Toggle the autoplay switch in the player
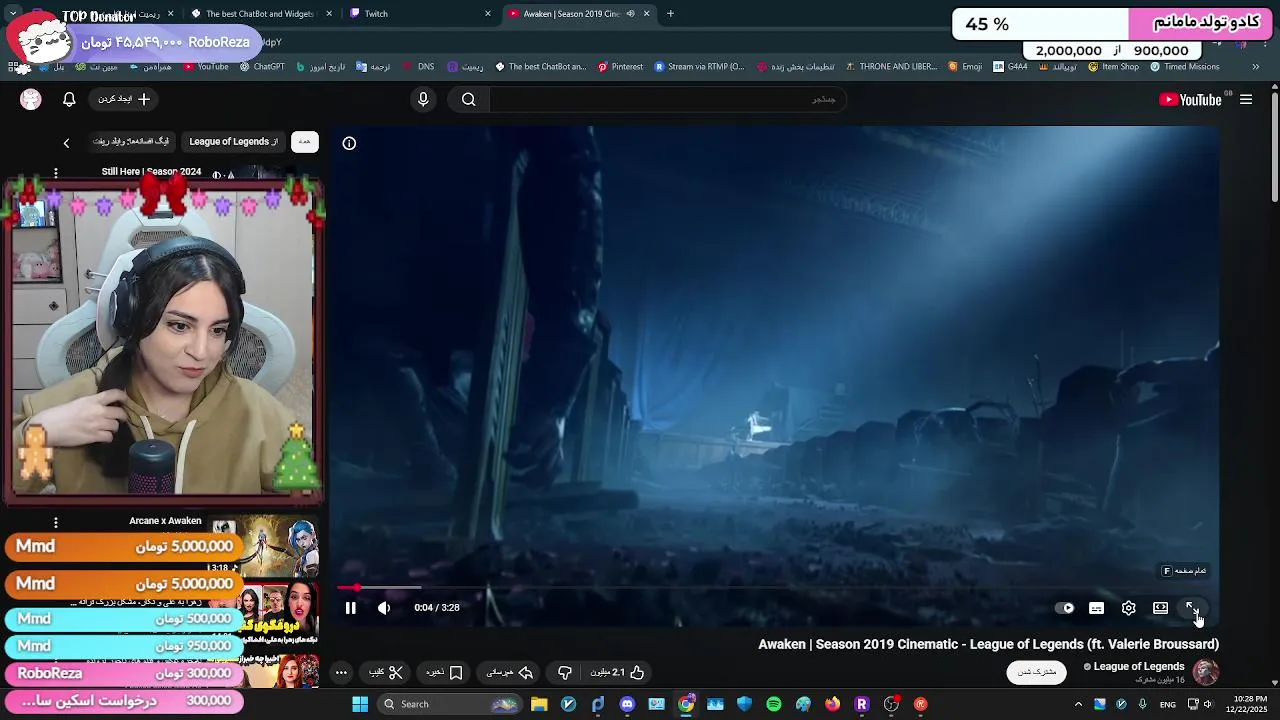The width and height of the screenshot is (1280, 720). [x=1065, y=608]
